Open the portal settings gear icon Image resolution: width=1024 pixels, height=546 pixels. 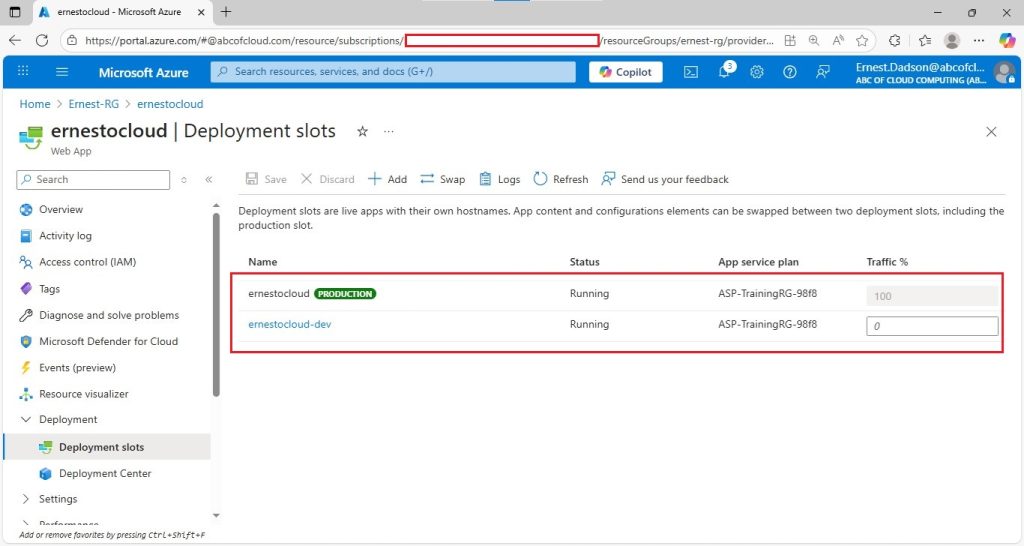756,72
